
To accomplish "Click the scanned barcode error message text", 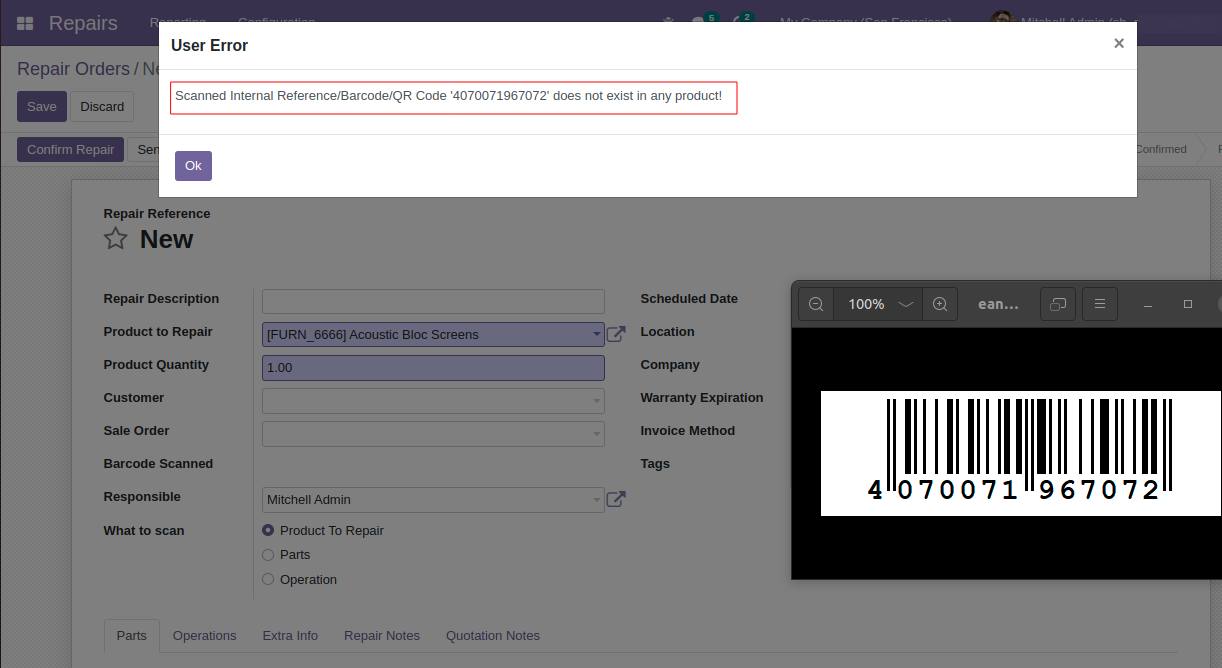I will 449,96.
